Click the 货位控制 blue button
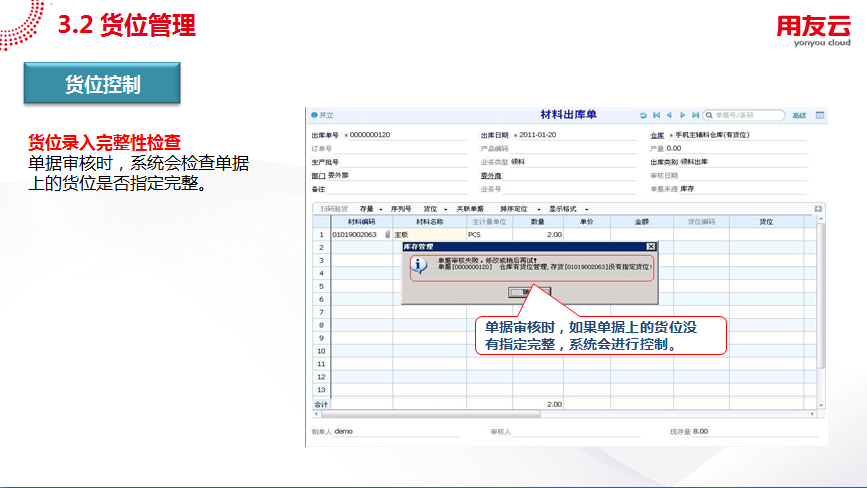The width and height of the screenshot is (867, 488). (x=102, y=85)
